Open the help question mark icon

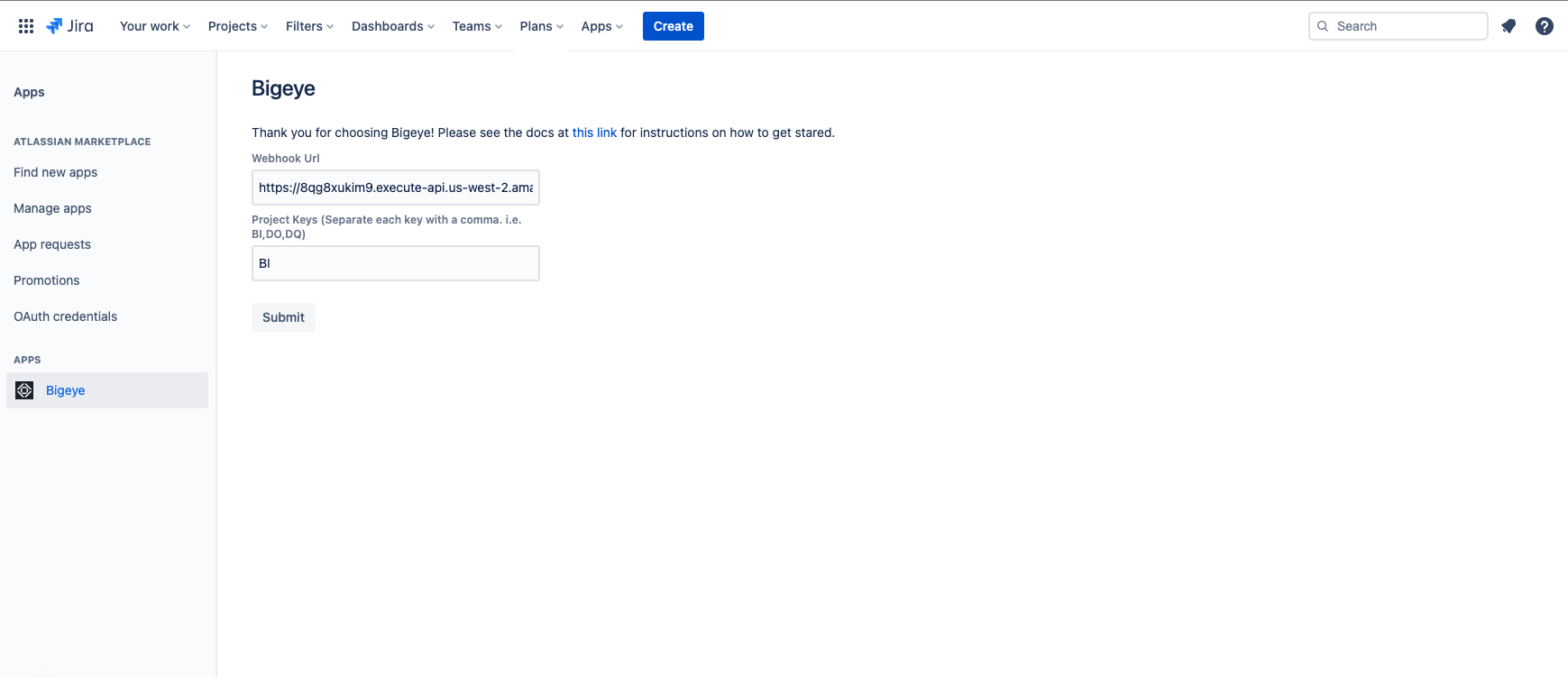(x=1545, y=26)
